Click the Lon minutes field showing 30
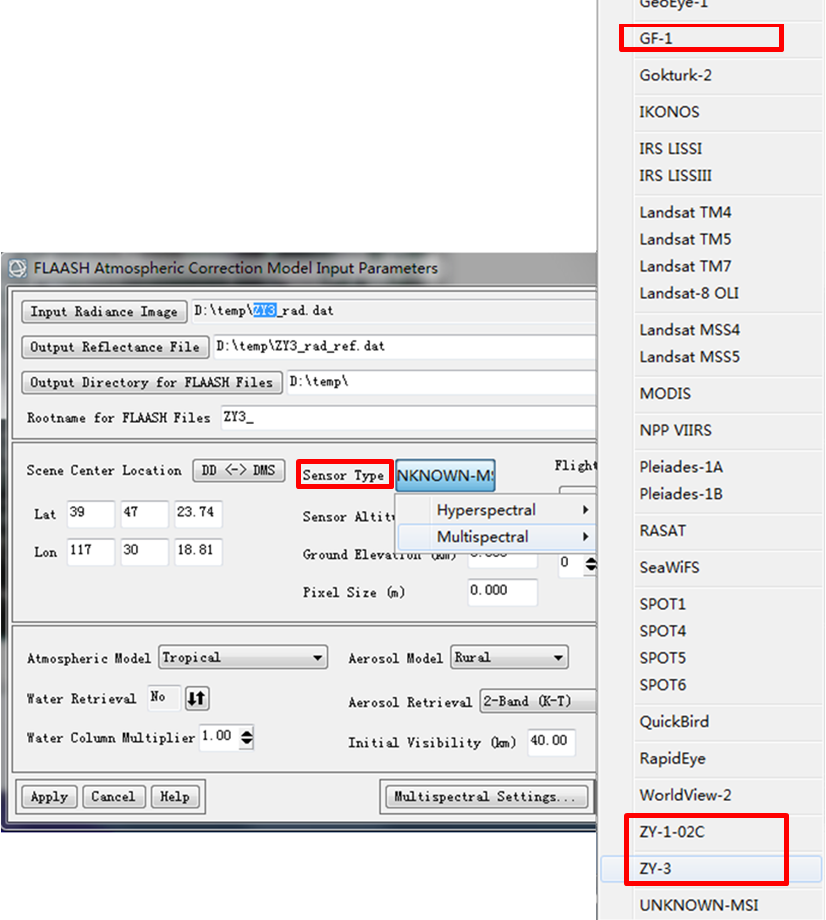Image resolution: width=826 pixels, height=920 pixels. (x=144, y=552)
